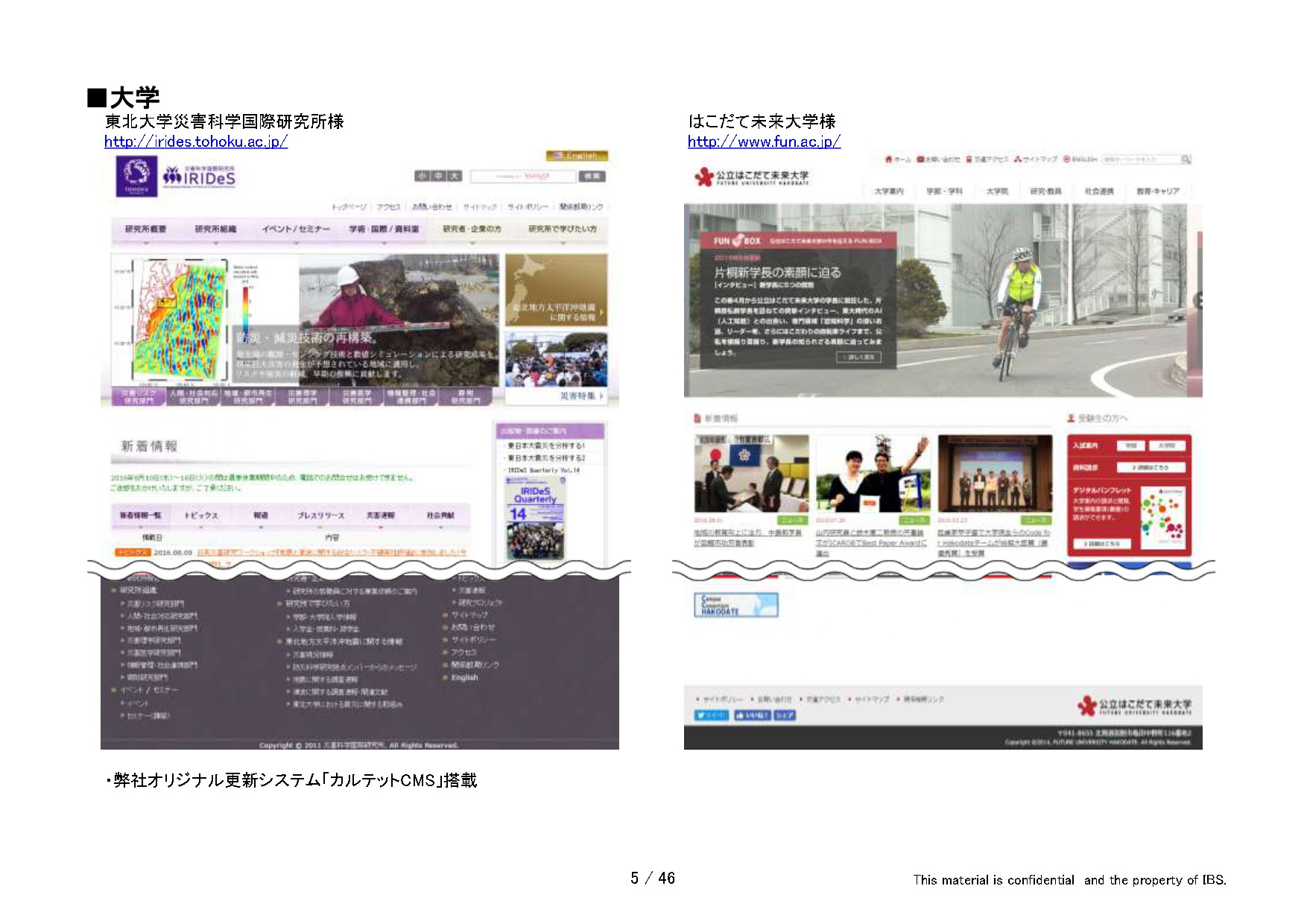1307x924 pixels.
Task: Click the Future University Hakodate header logo
Action: point(751,177)
